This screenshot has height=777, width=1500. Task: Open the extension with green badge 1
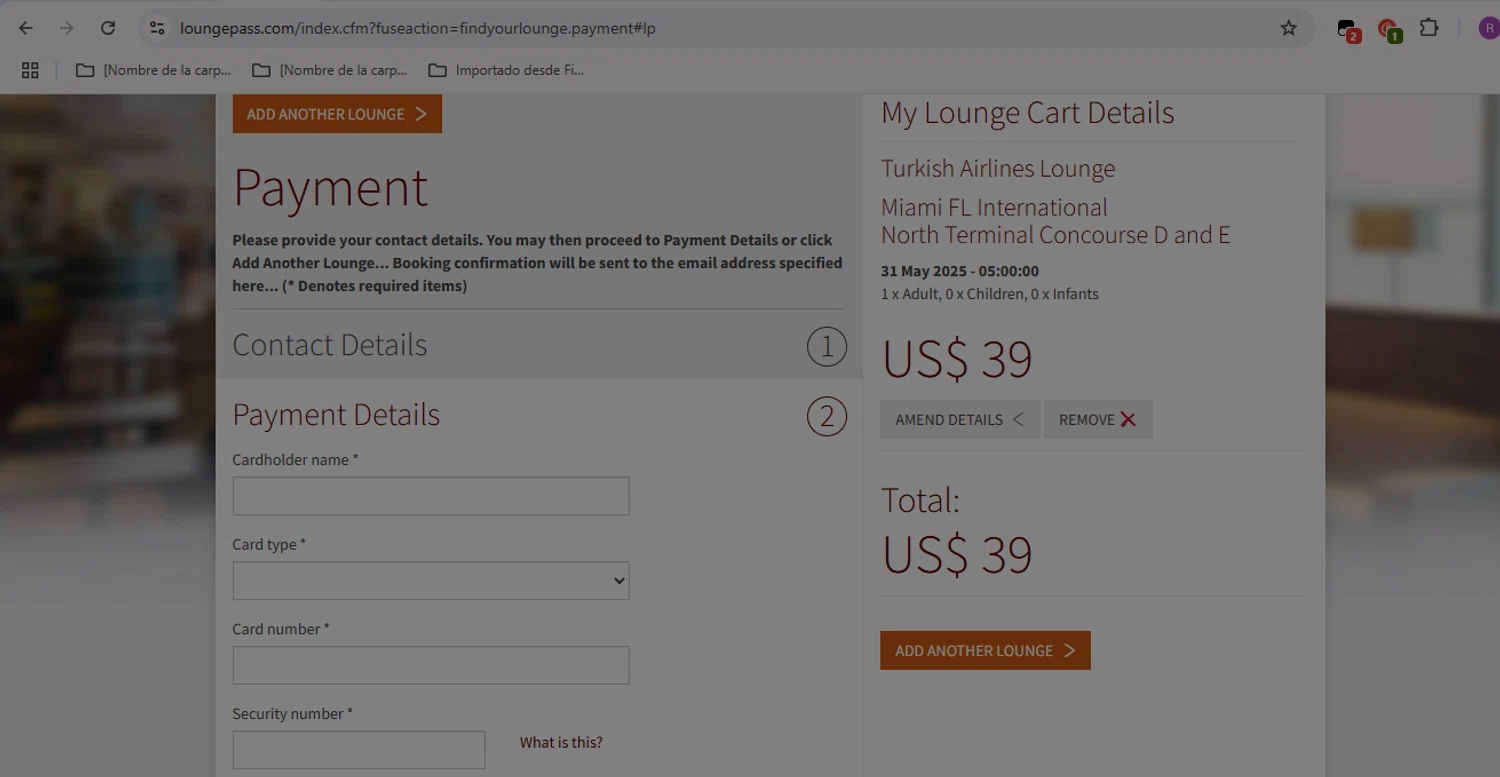pos(1389,29)
